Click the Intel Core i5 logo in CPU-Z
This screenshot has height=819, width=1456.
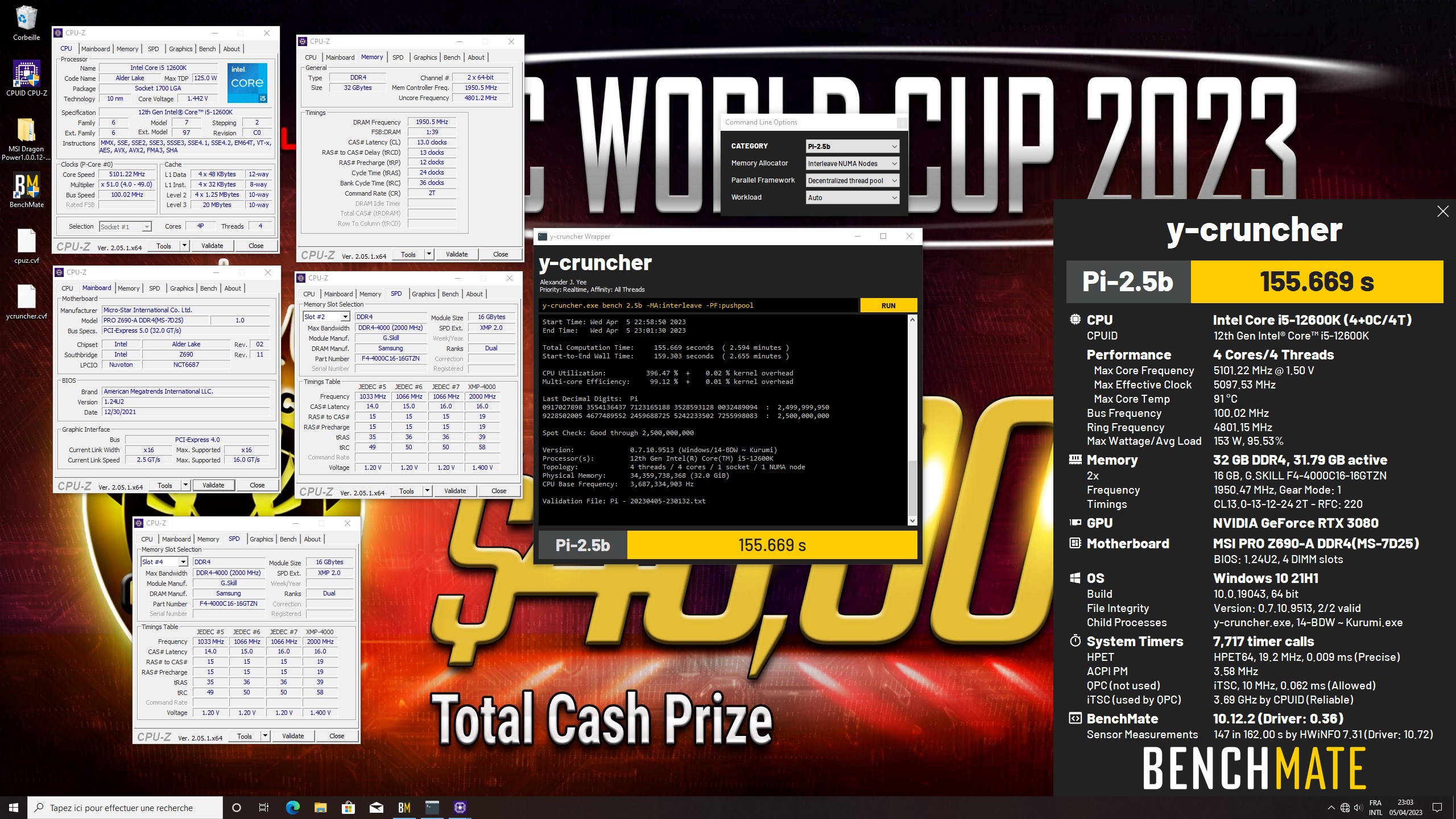[247, 83]
